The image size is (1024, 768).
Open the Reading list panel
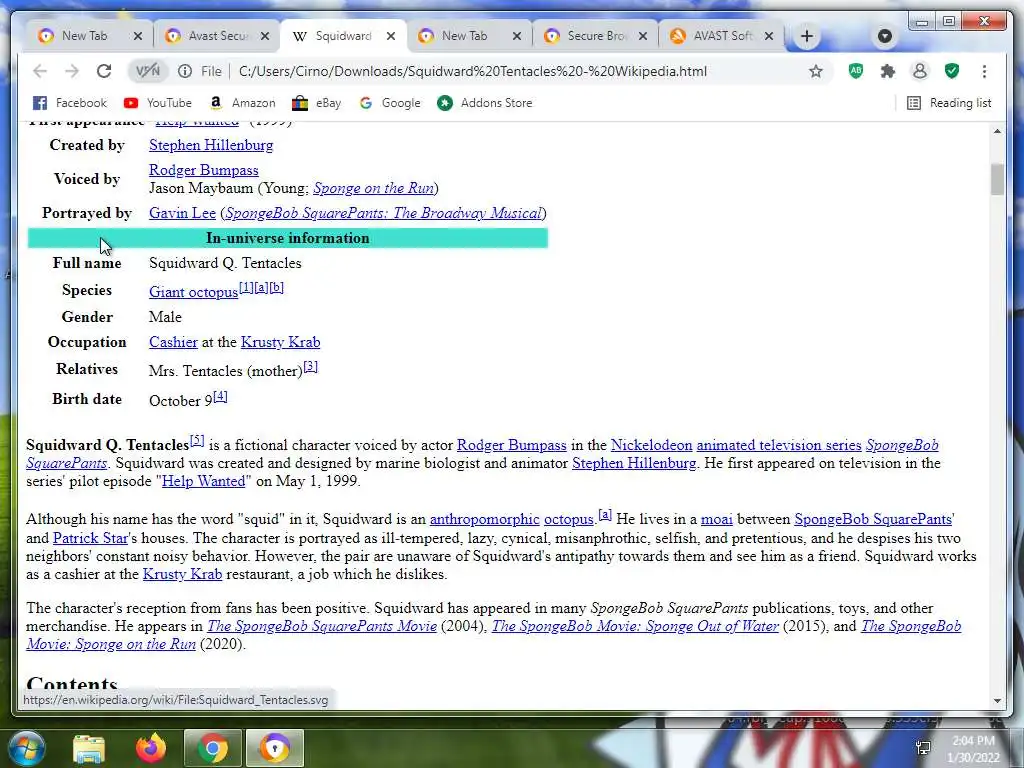[x=949, y=103]
